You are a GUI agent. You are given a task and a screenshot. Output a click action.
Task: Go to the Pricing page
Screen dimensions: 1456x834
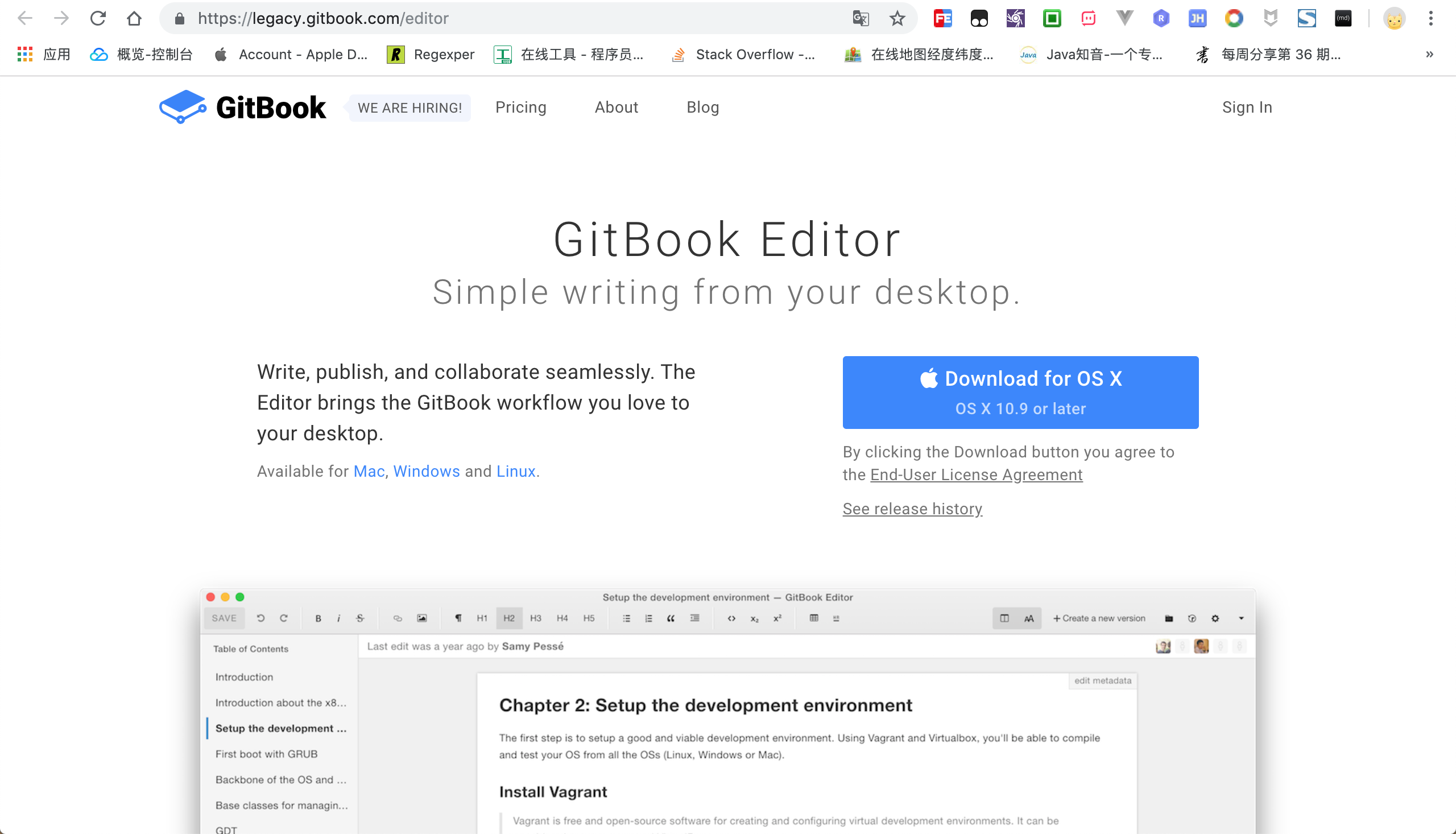pos(520,107)
